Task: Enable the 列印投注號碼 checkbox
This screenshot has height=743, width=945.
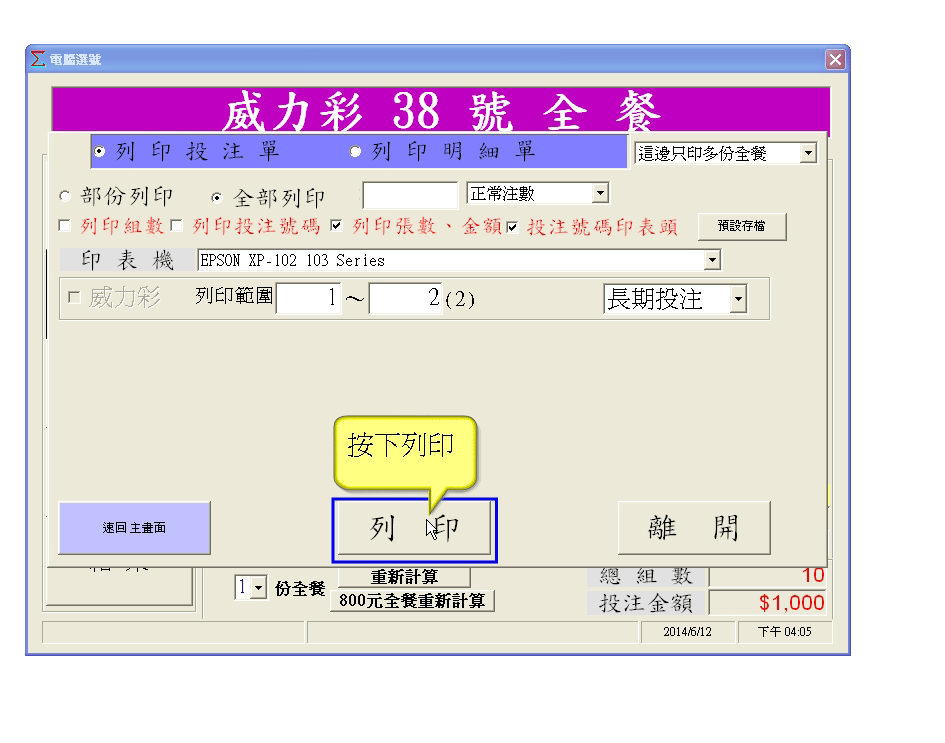Action: [177, 226]
